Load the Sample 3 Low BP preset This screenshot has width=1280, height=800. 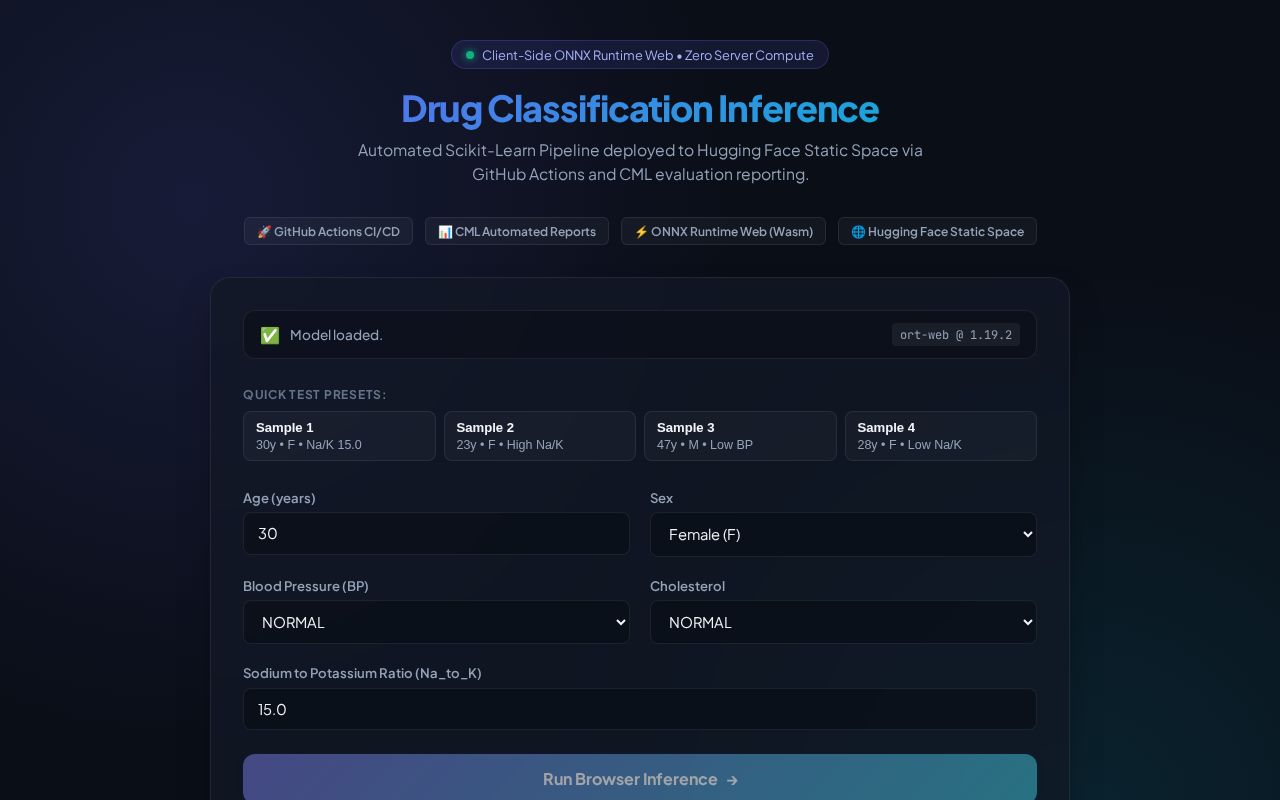[x=740, y=436]
